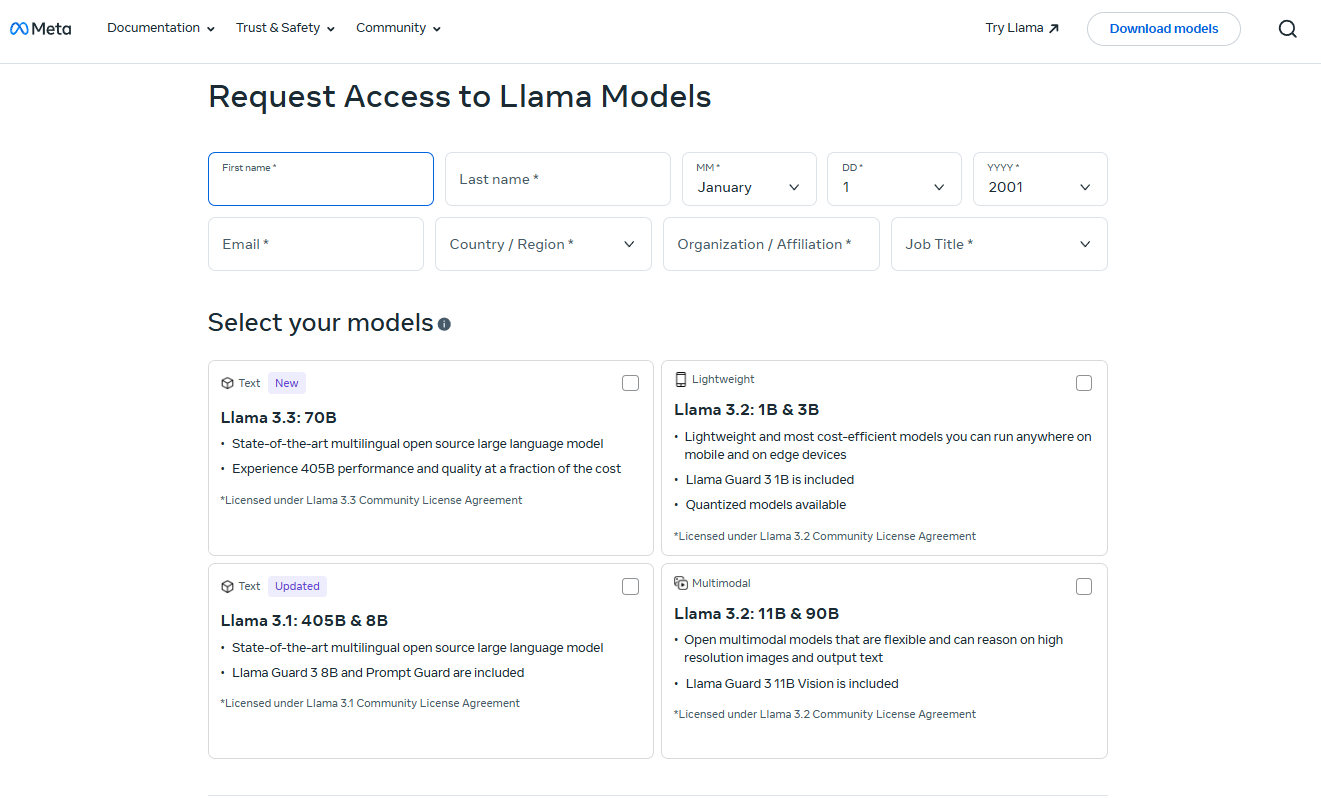Image resolution: width=1321 pixels, height=798 pixels.
Task: Click the cube Text icon on Llama 3.1 card
Action: click(x=227, y=587)
